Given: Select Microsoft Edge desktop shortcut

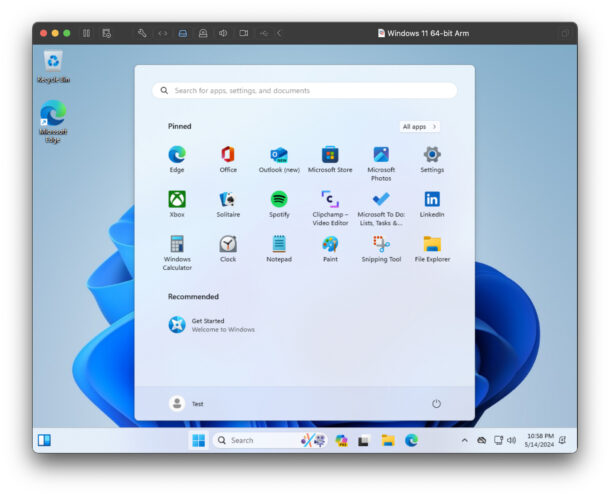Looking at the screenshot, I should point(53,122).
